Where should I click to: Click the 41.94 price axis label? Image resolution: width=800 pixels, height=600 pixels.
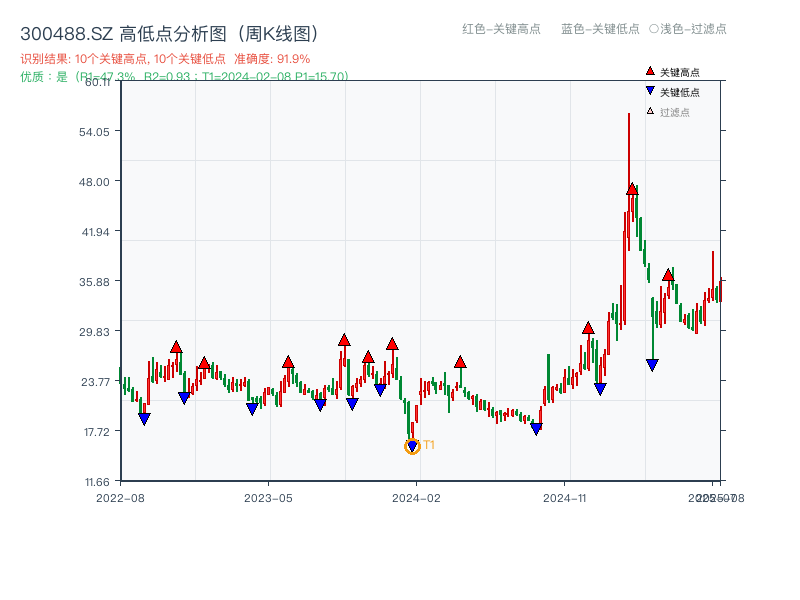(95, 232)
